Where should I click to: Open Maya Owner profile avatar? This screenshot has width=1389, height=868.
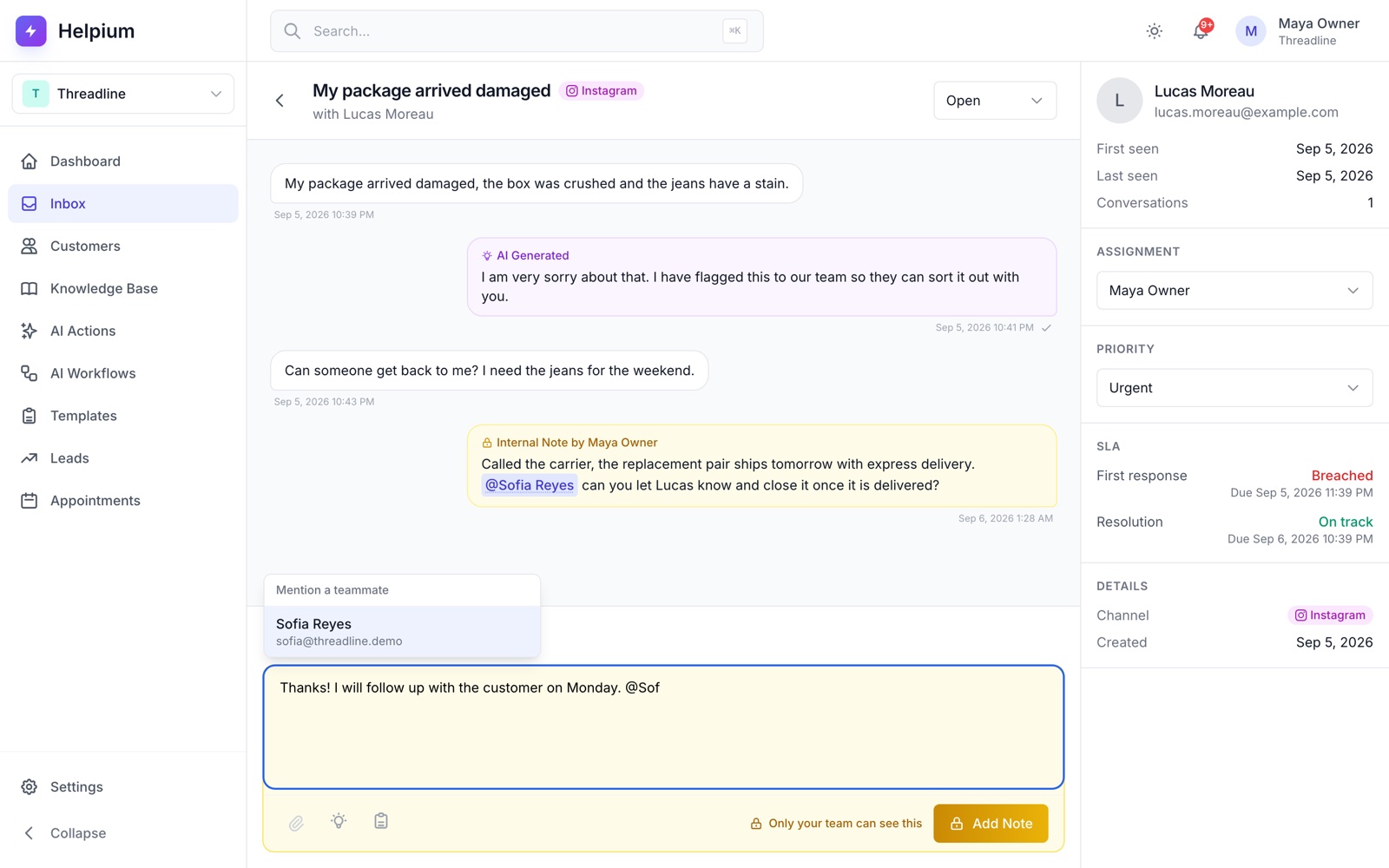tap(1251, 31)
